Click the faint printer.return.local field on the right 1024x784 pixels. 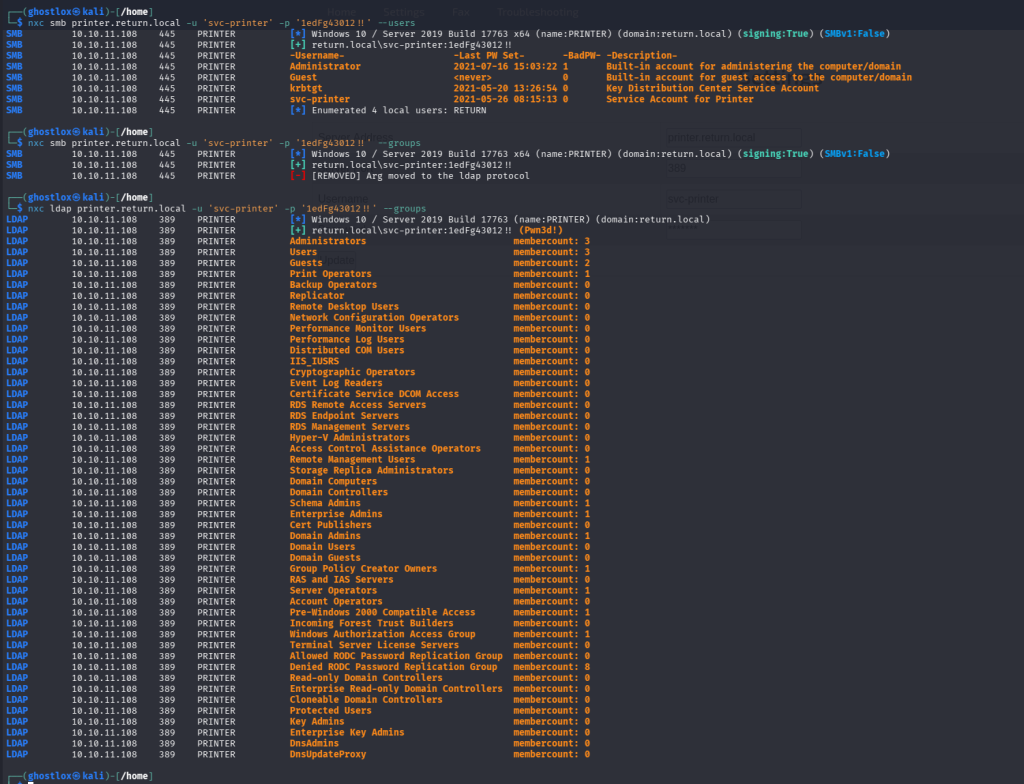pos(711,137)
